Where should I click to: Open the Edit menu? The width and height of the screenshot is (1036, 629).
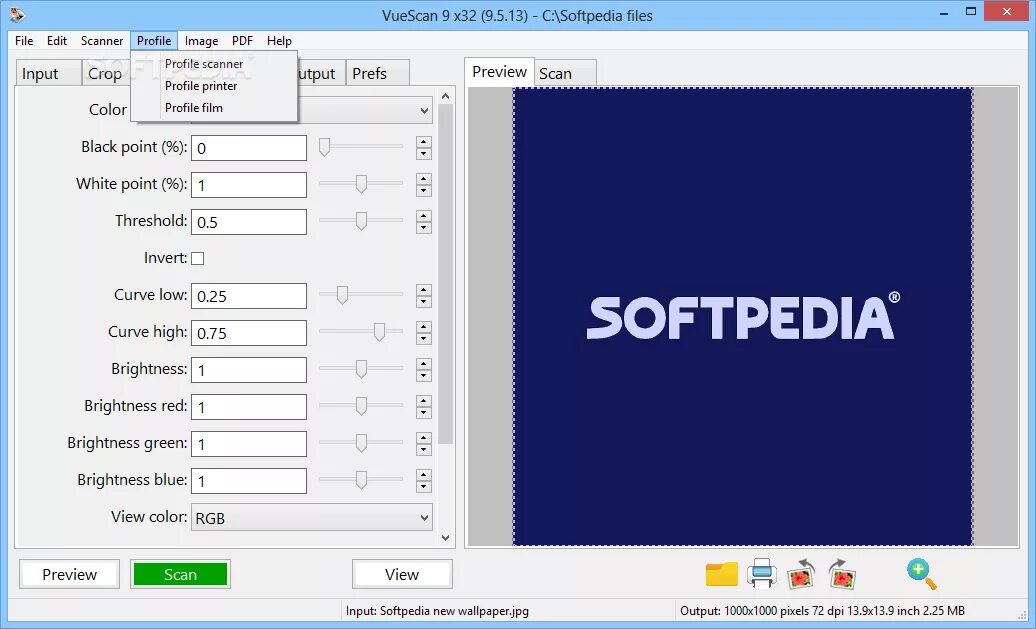pos(57,41)
